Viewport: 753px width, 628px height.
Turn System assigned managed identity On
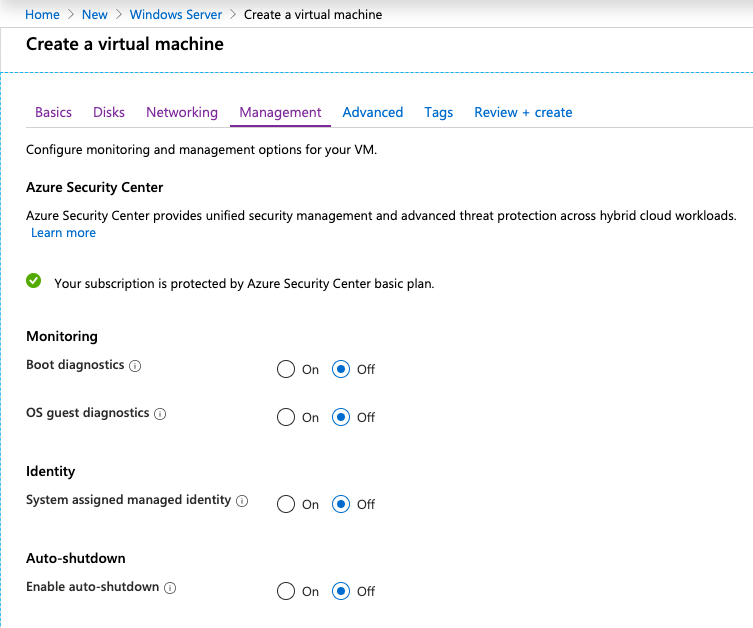click(x=286, y=504)
